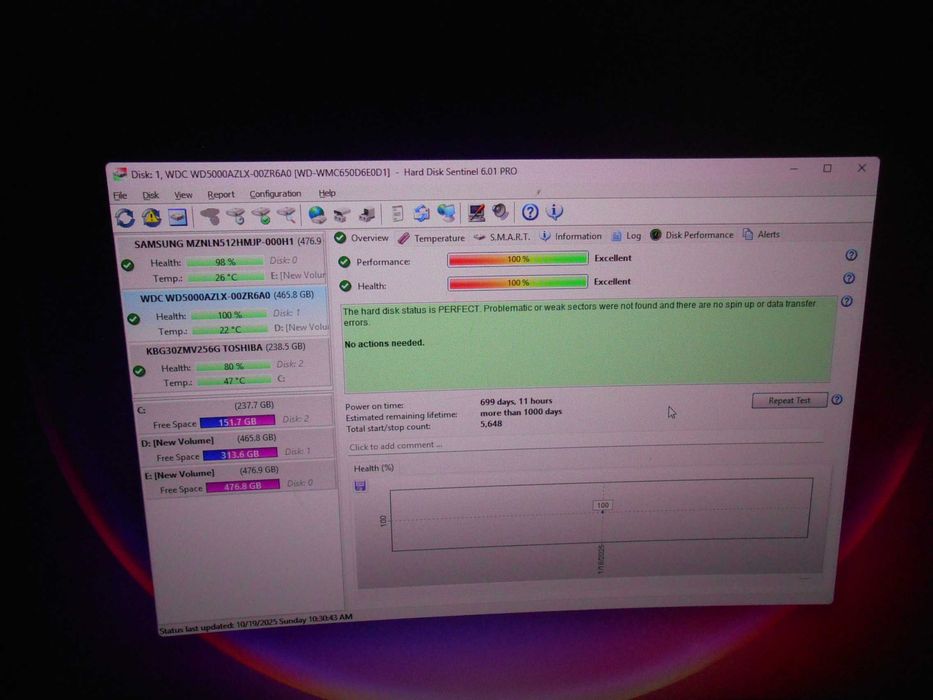Viewport: 933px width, 700px height.
Task: Open the Configuration menu
Action: [x=275, y=193]
